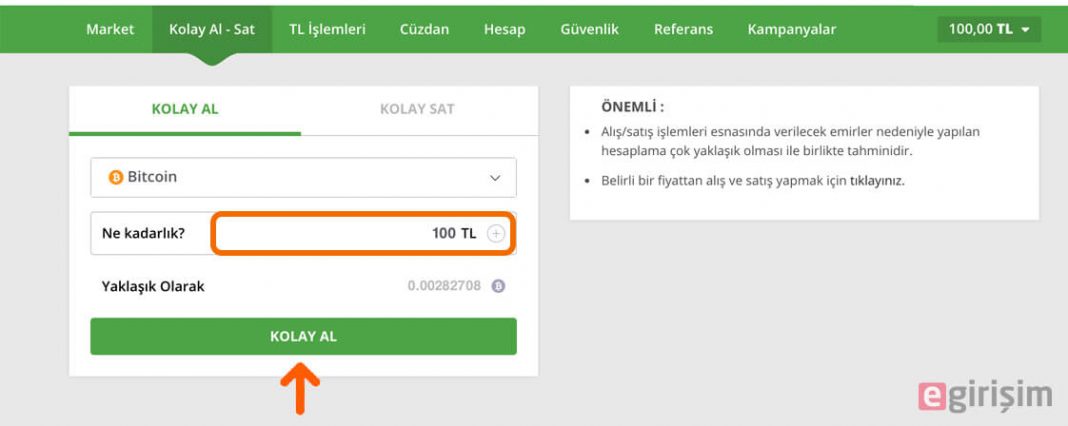The image size is (1068, 426).
Task: Follow the tıklayınız link
Action: [877, 182]
